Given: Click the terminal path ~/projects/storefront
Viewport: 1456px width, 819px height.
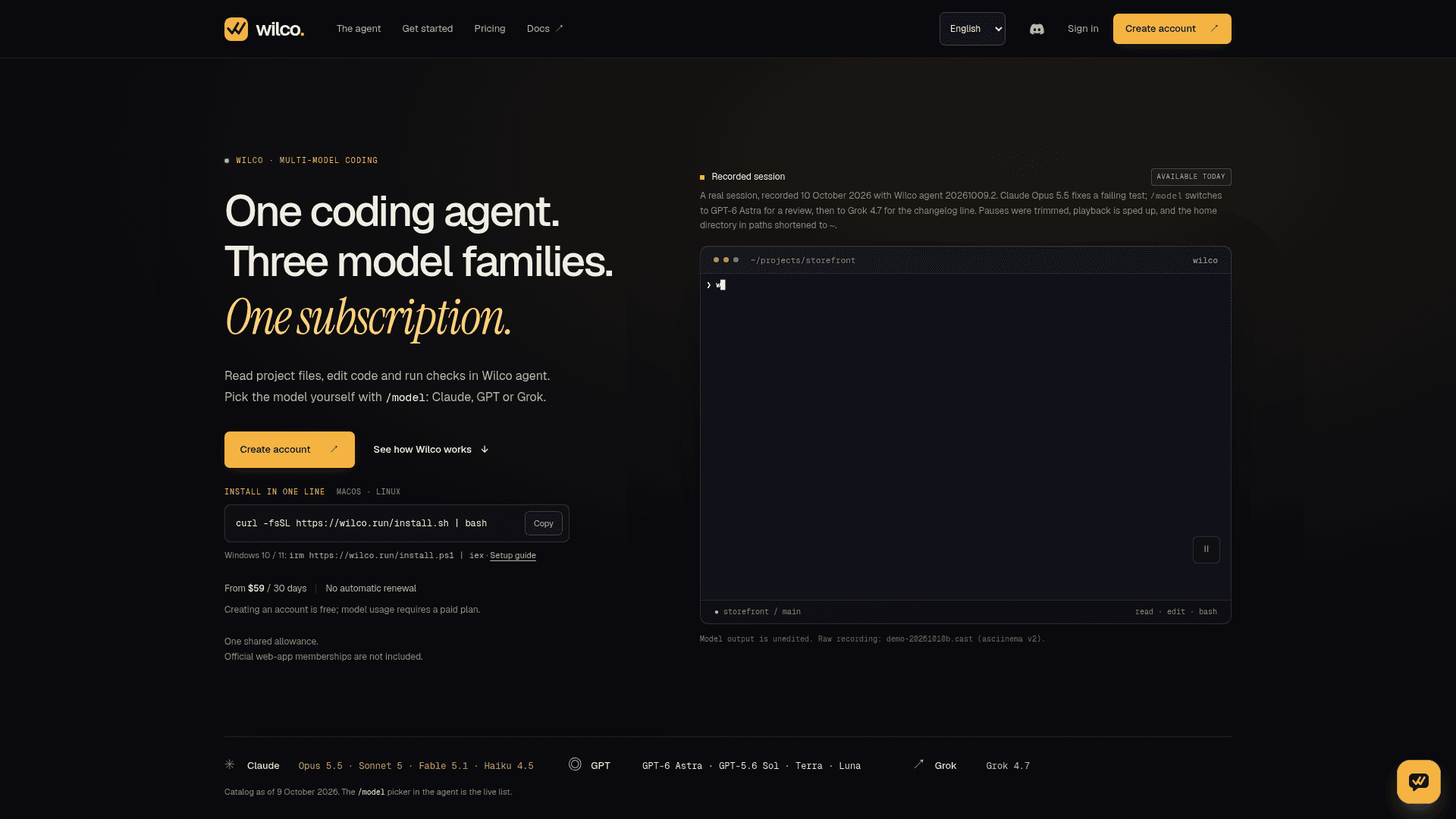Looking at the screenshot, I should (802, 260).
